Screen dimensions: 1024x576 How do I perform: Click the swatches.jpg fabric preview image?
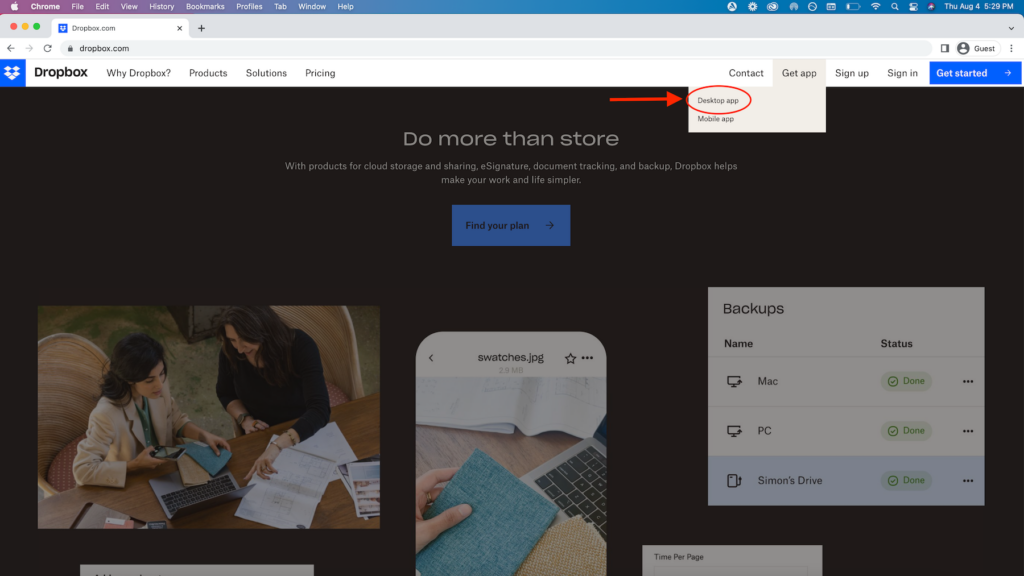511,477
